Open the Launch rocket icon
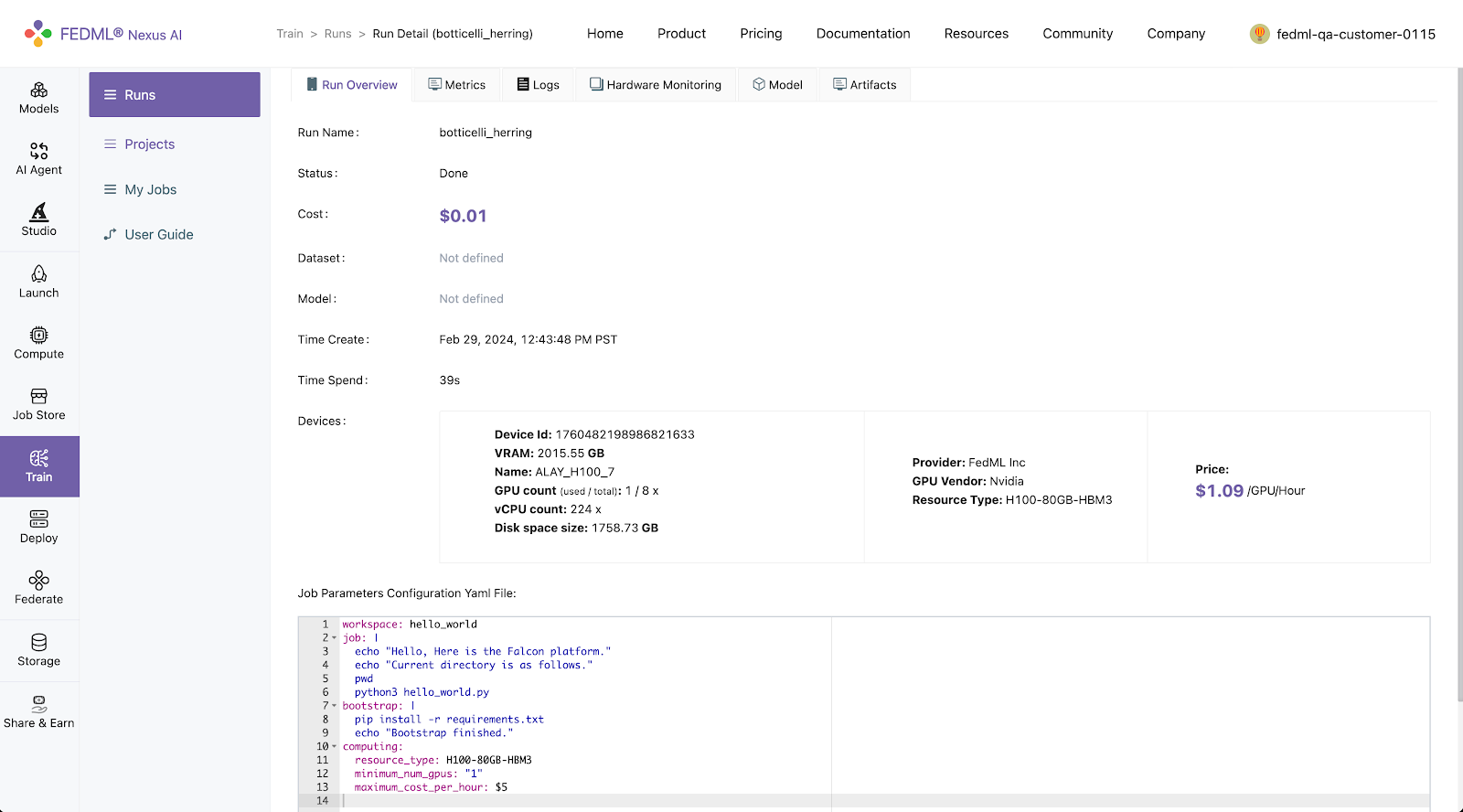Screen dimensions: 1463x812 (38, 273)
